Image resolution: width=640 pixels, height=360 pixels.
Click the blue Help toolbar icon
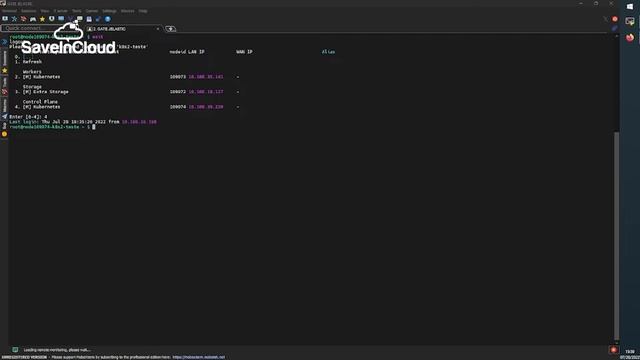[108, 19]
